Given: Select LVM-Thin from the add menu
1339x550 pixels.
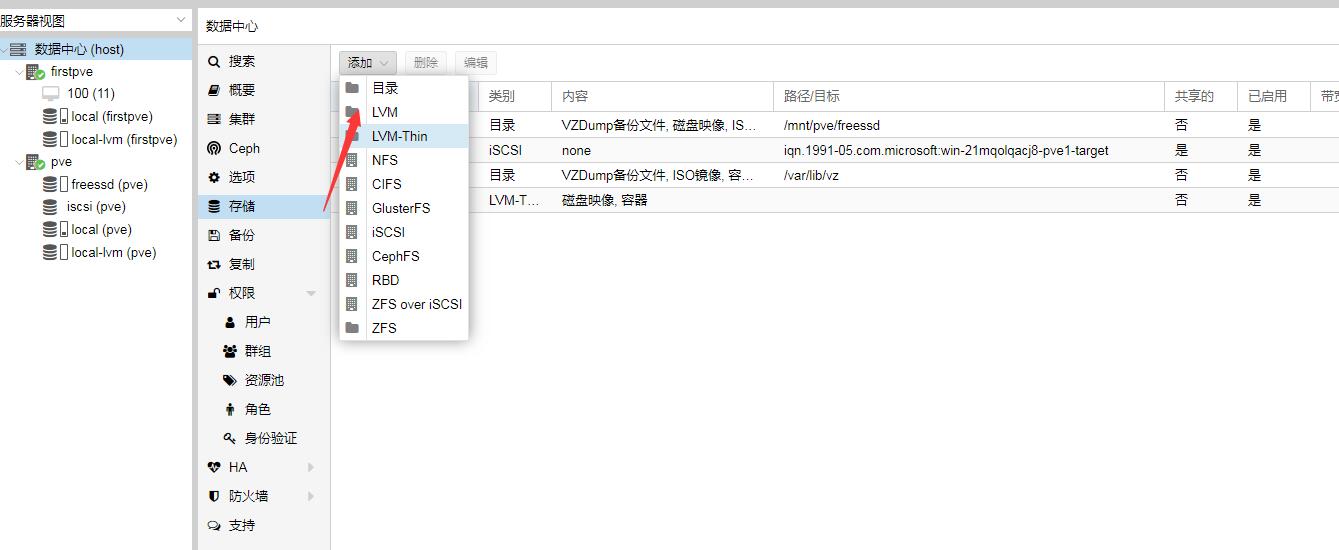Looking at the screenshot, I should tap(399, 136).
